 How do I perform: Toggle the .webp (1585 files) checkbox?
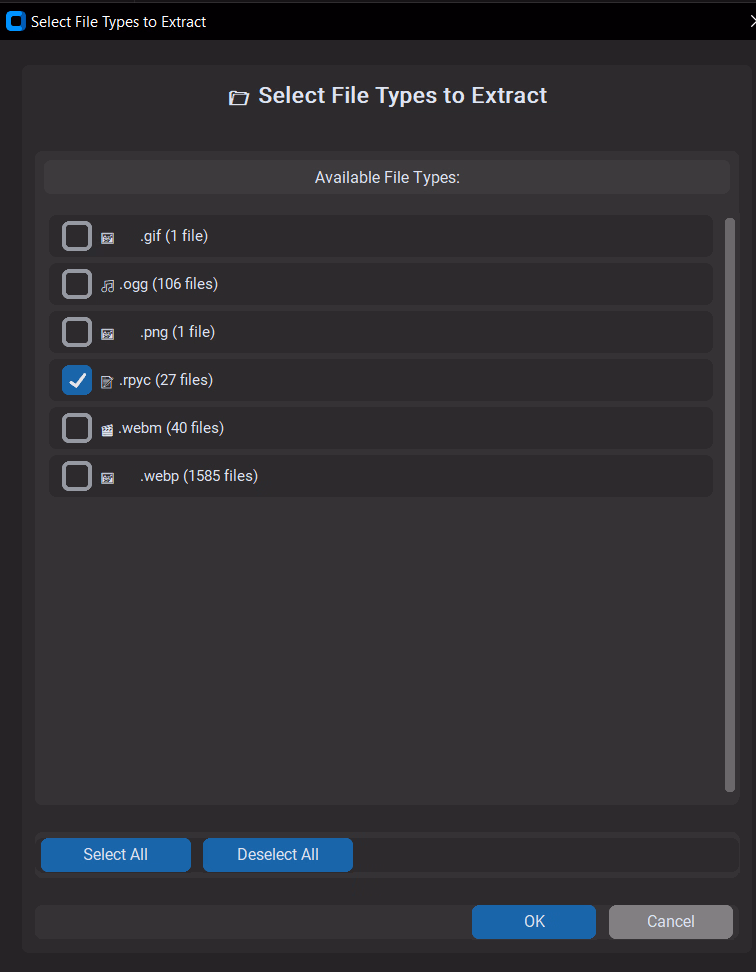(77, 476)
